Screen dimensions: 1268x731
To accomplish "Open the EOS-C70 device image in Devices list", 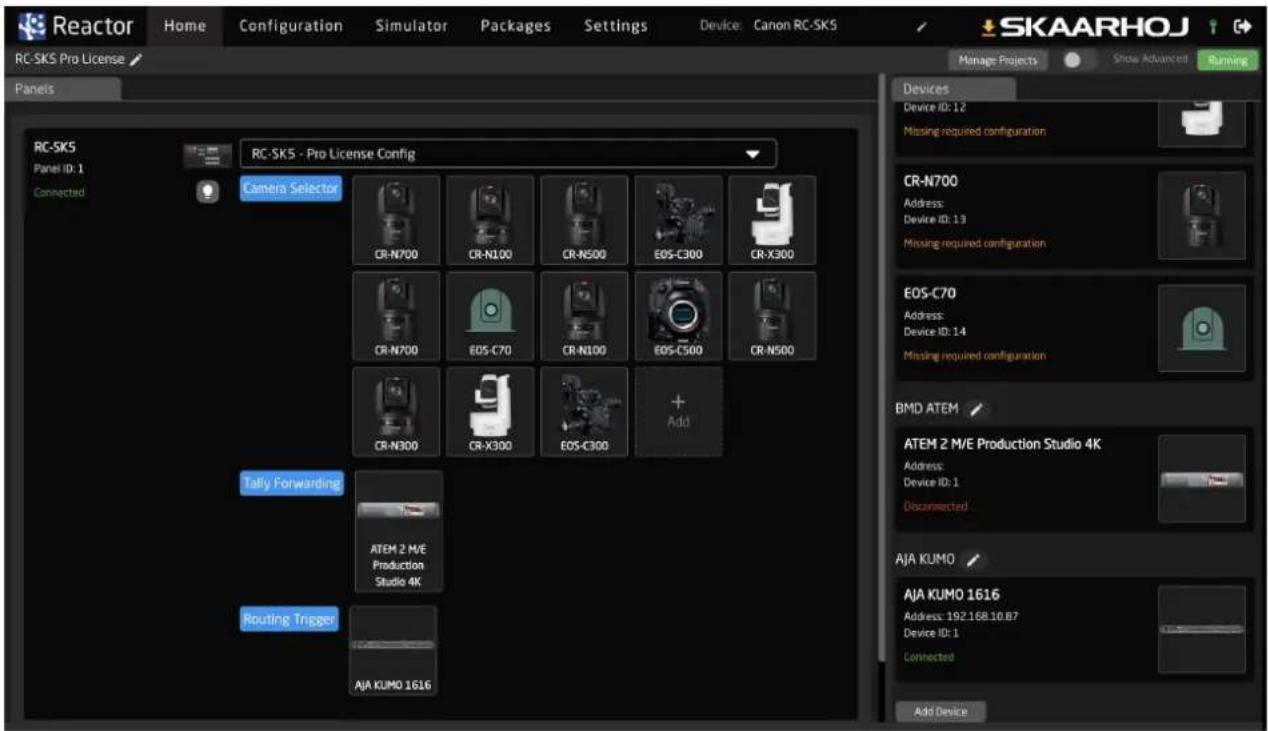I will click(x=1202, y=328).
